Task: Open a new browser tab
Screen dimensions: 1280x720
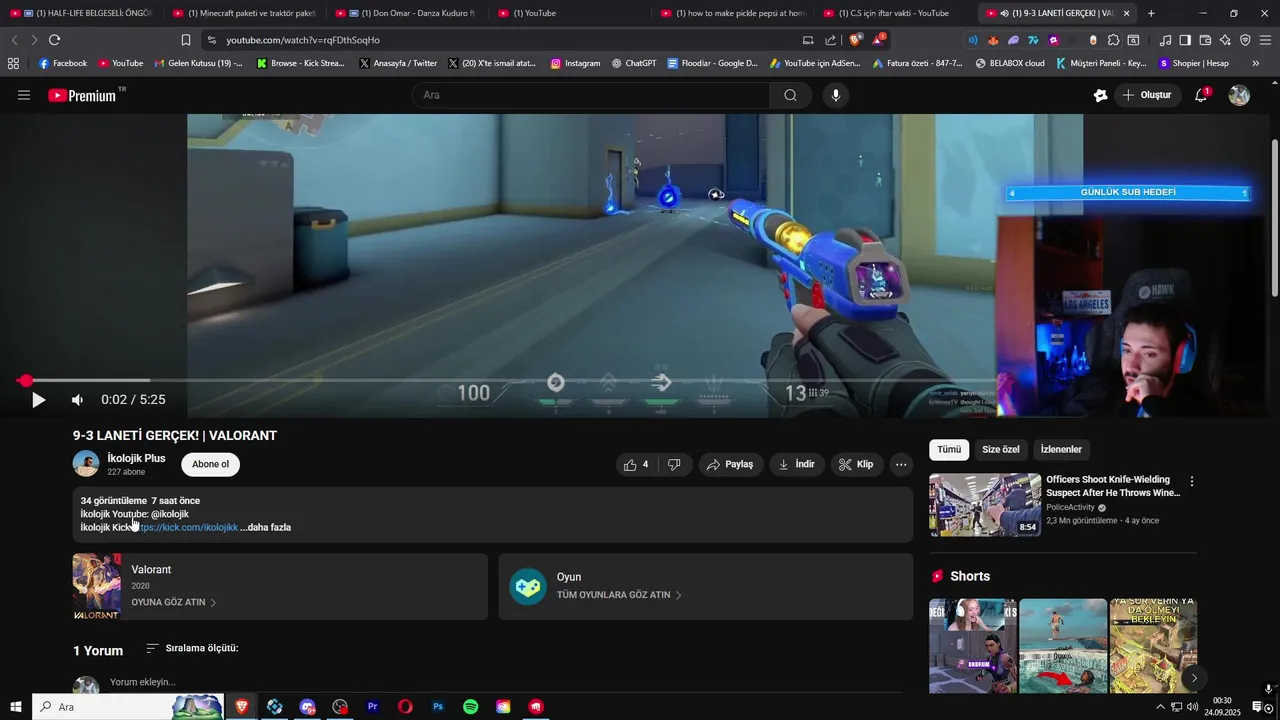Action: 1151,13
